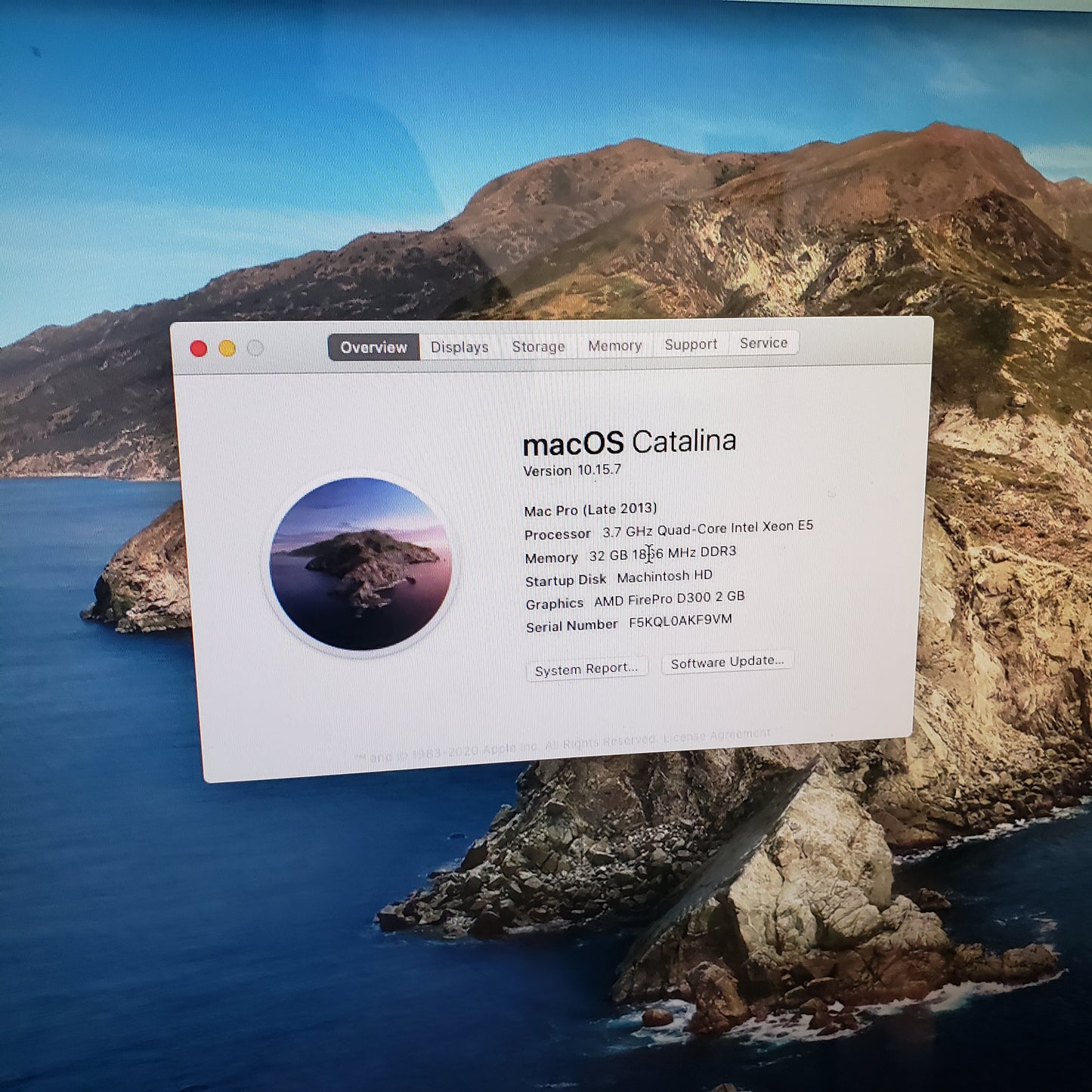Click the macOS Catalina title text
1092x1092 pixels.
(630, 443)
